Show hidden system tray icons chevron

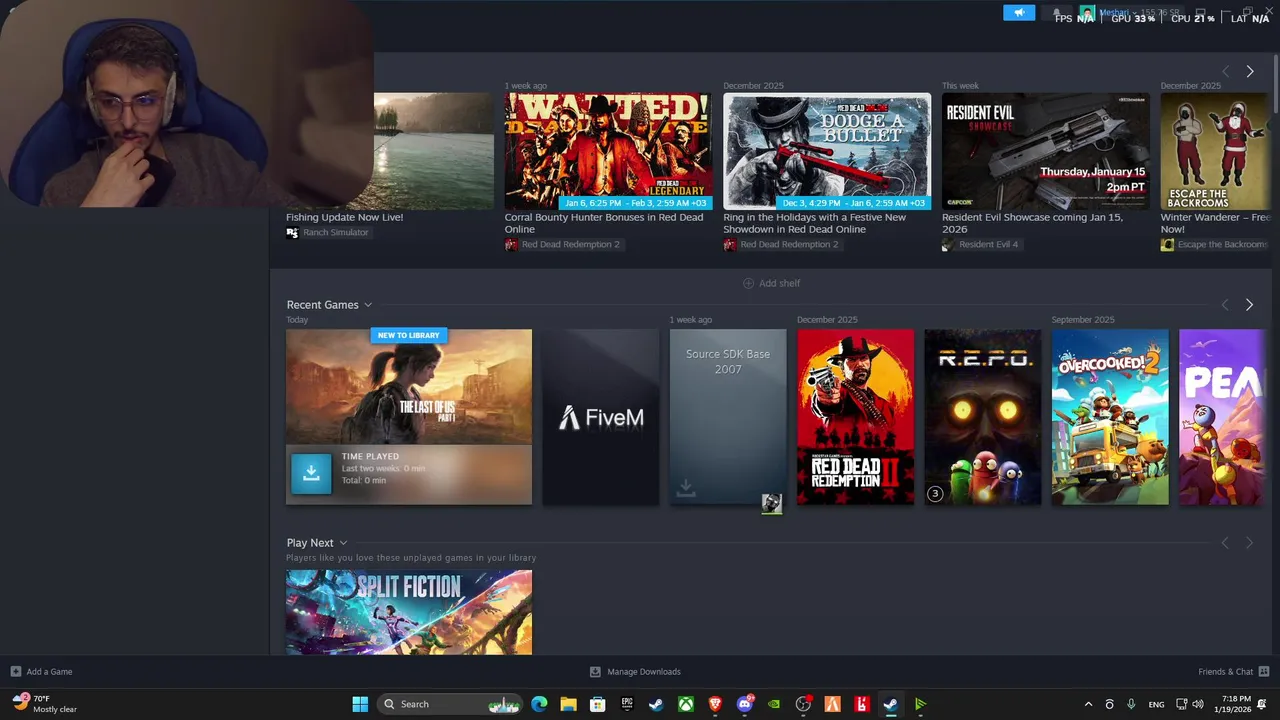[1088, 704]
